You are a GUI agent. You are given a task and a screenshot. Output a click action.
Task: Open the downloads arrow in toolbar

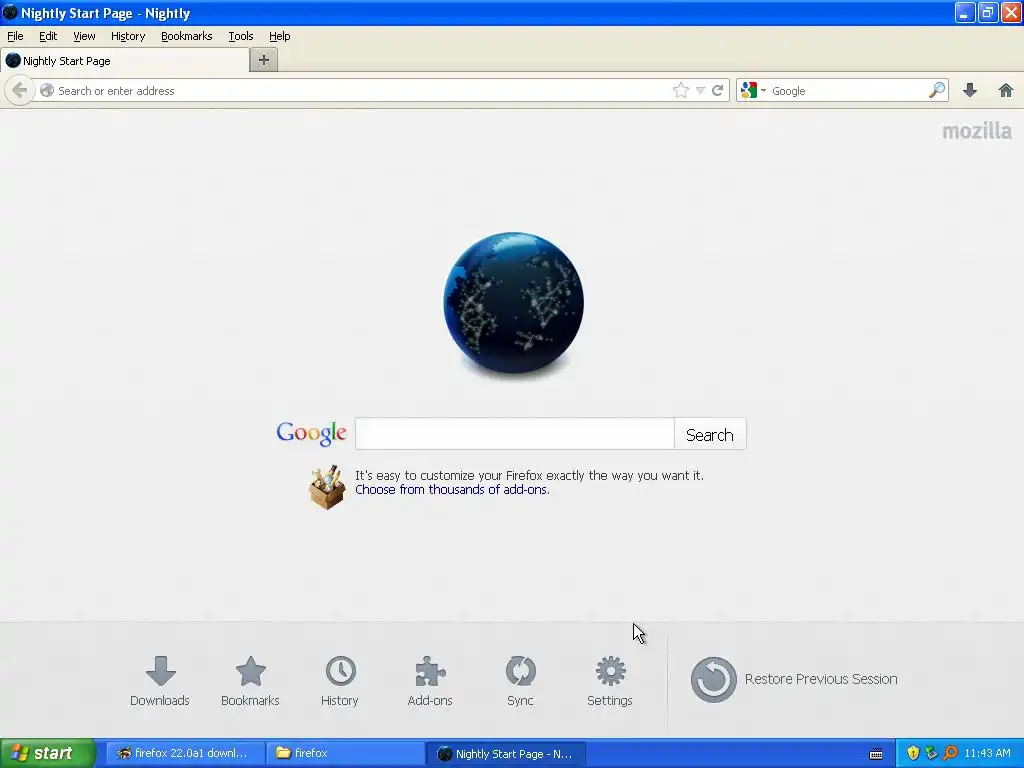[x=970, y=90]
